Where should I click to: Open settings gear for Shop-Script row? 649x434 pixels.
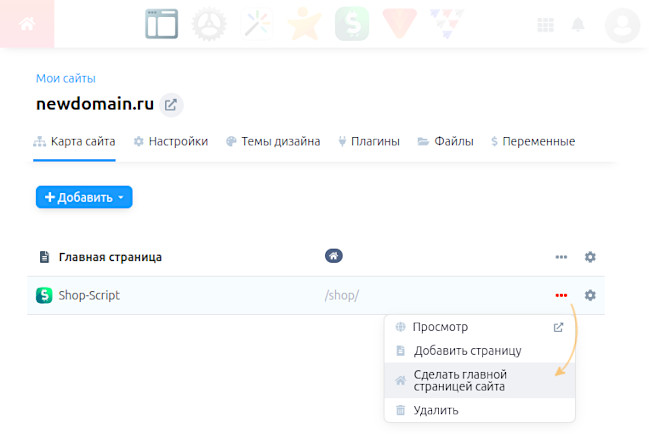click(590, 295)
